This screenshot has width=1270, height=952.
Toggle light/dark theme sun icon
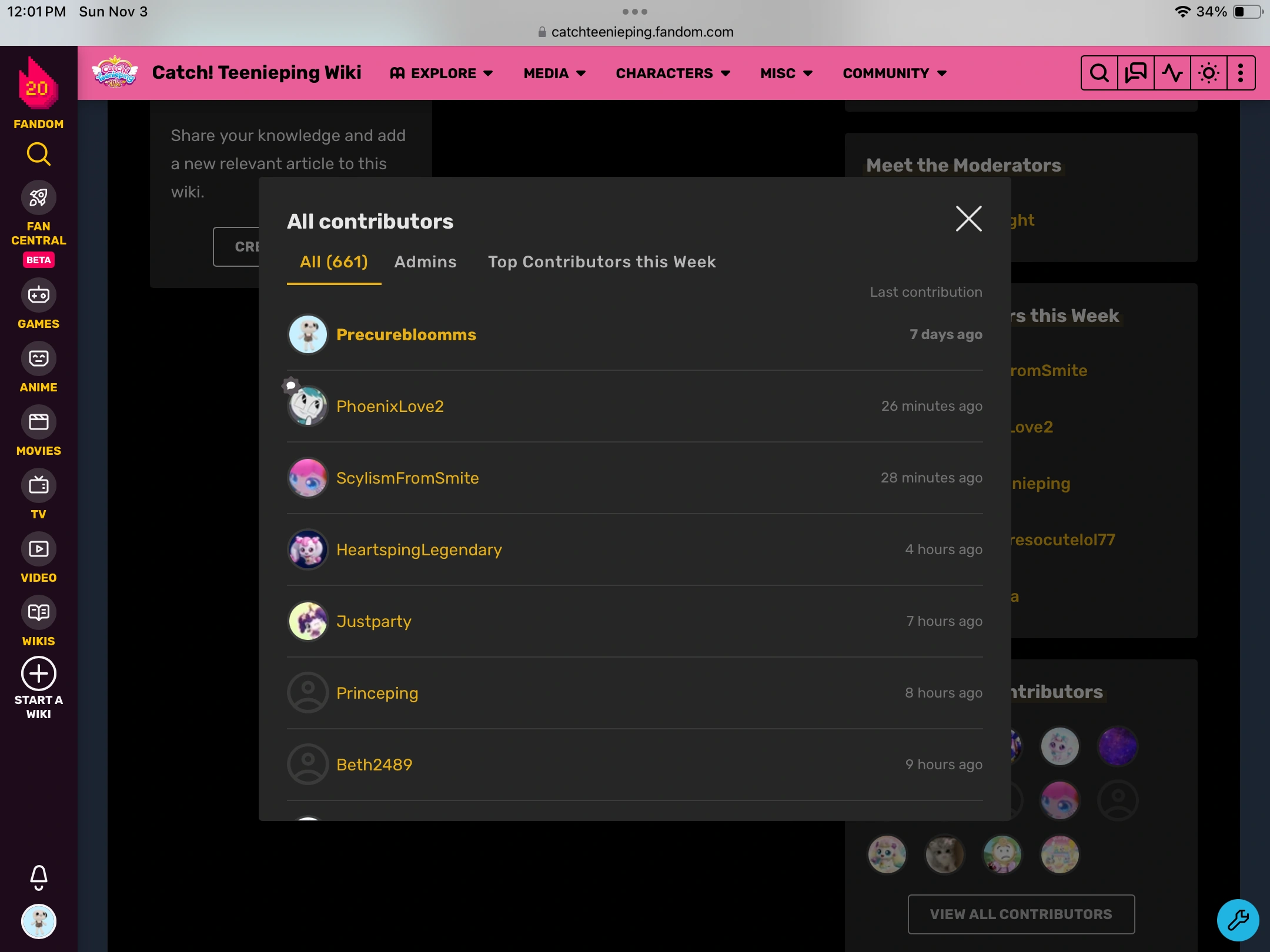(1208, 73)
